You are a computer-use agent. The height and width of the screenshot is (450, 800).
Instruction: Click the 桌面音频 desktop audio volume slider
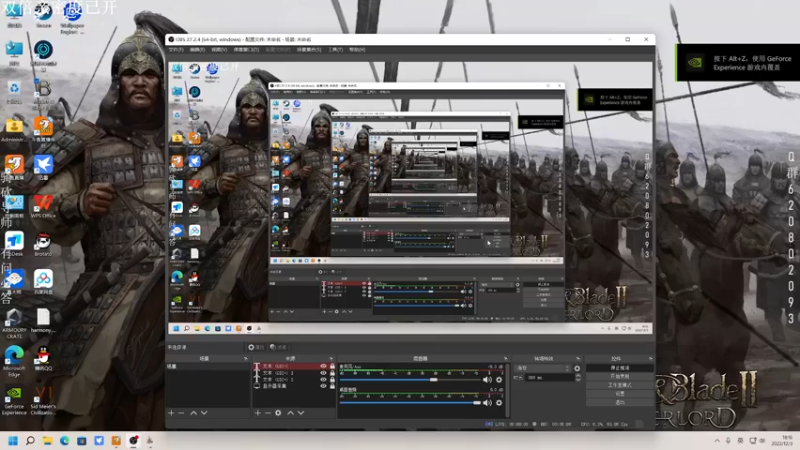(x=411, y=403)
